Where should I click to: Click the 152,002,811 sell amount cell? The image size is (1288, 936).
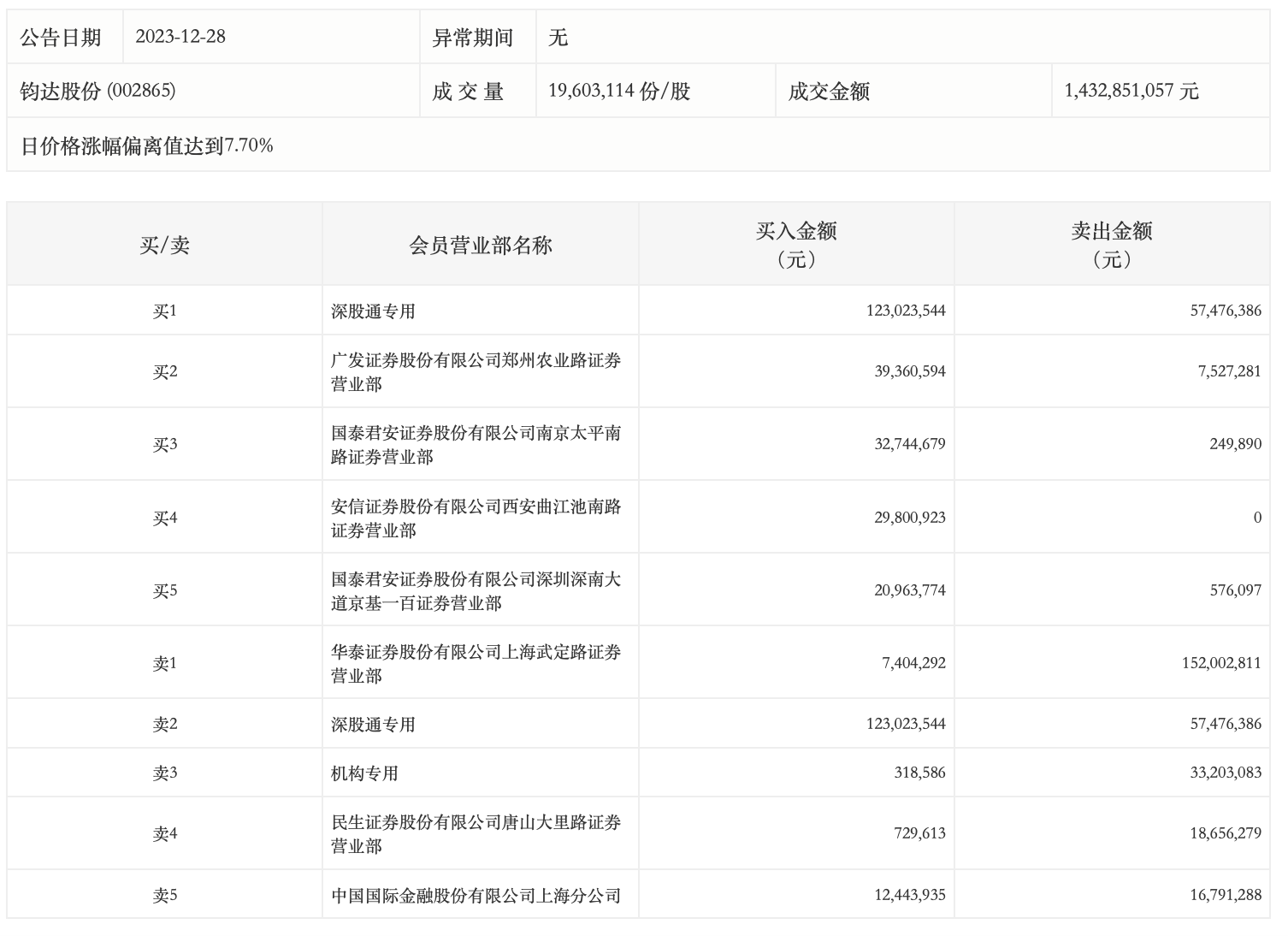[x=1220, y=663]
